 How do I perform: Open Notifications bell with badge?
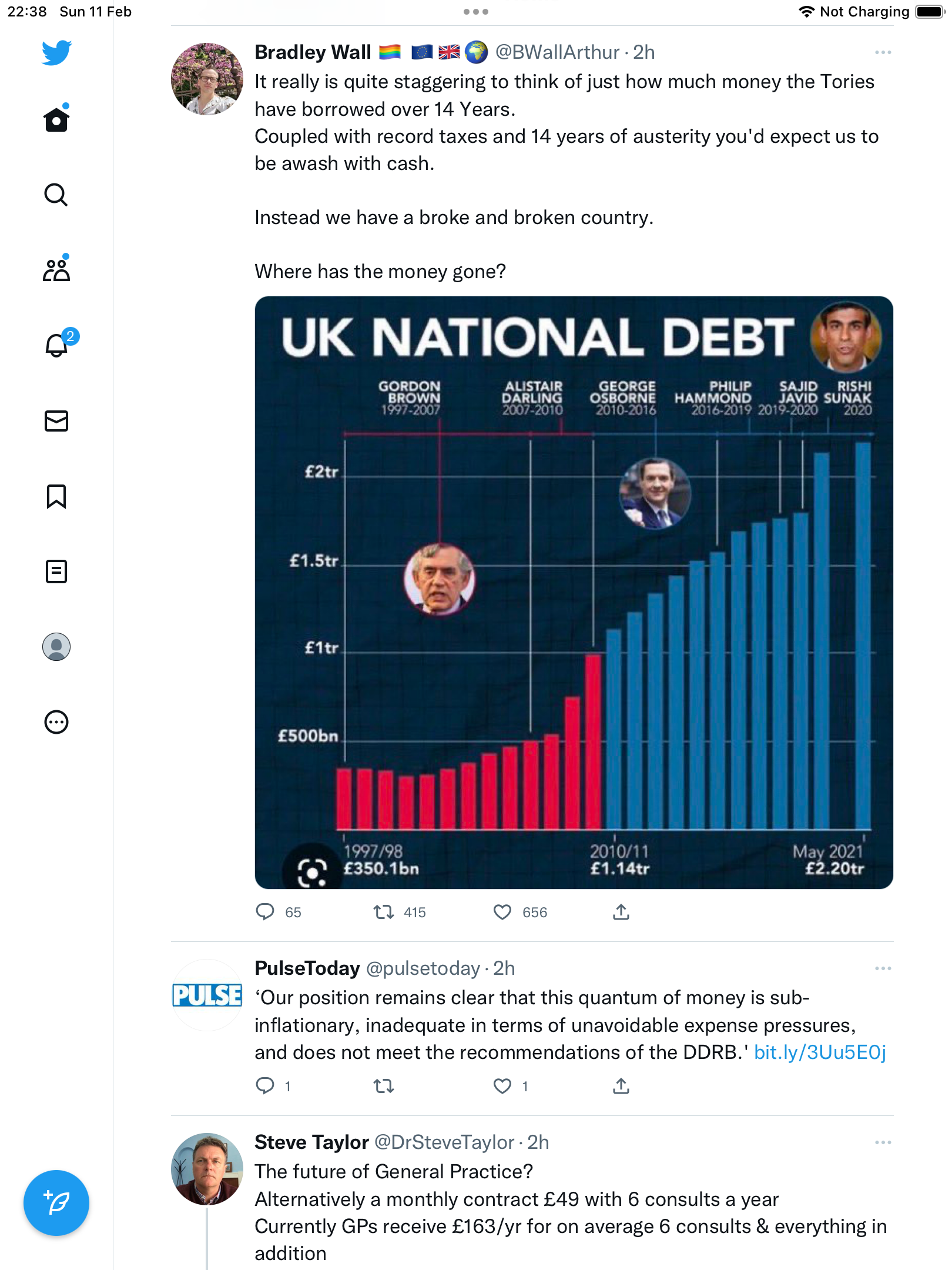point(58,345)
